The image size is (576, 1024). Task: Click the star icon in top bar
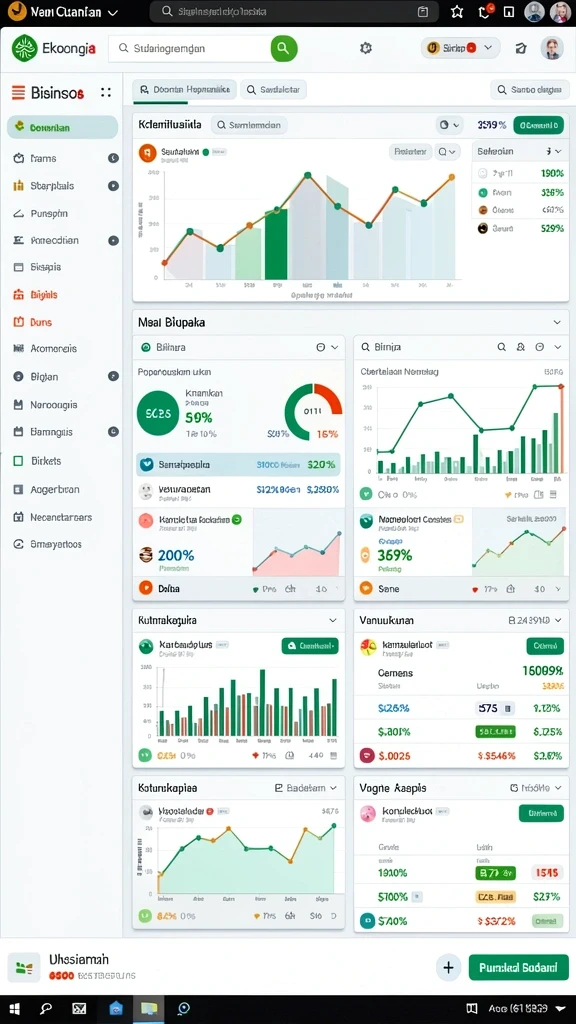(457, 12)
